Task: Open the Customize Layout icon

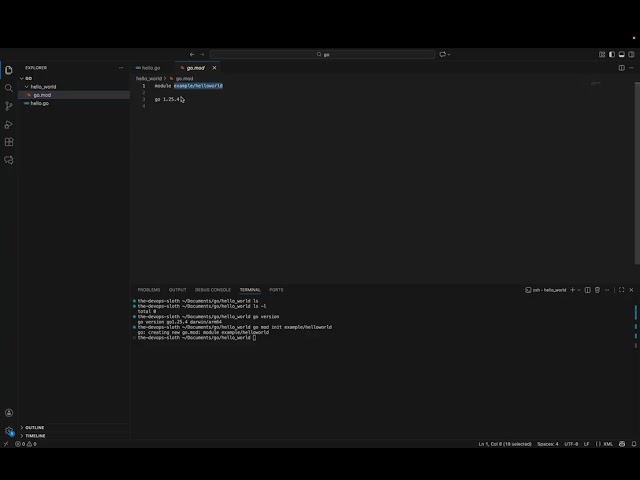Action: [x=602, y=54]
